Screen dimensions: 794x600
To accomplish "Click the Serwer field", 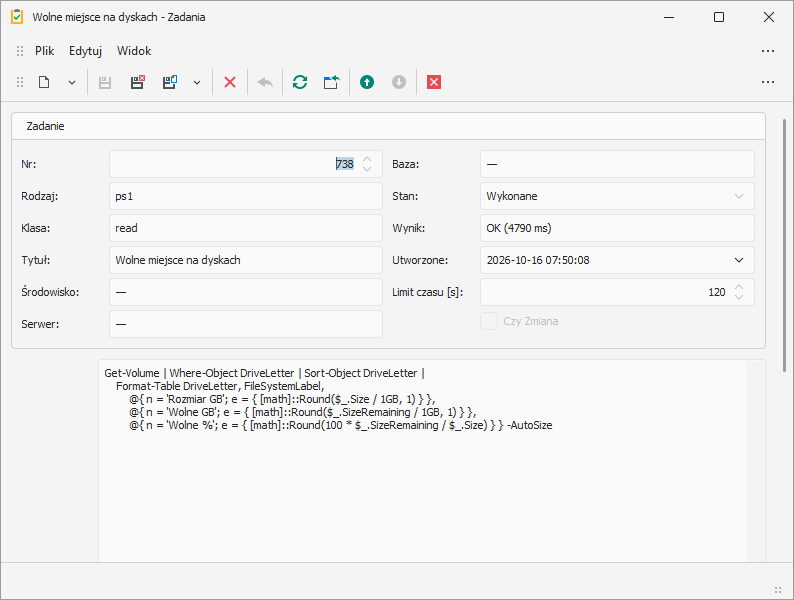I will coord(246,324).
